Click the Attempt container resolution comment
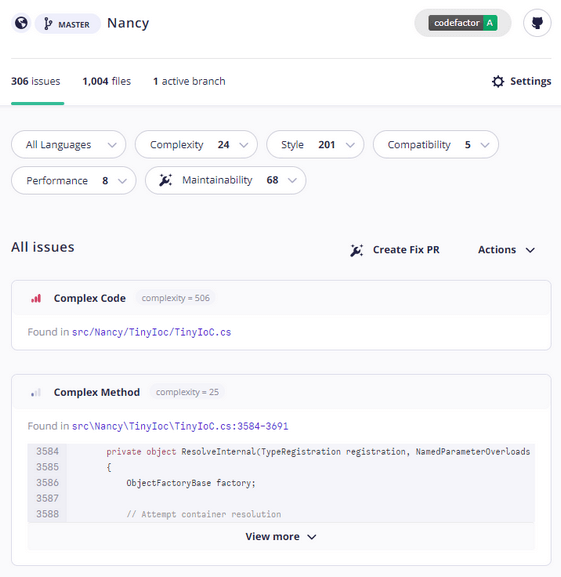The width and height of the screenshot is (561, 577). pyautogui.click(x=204, y=514)
